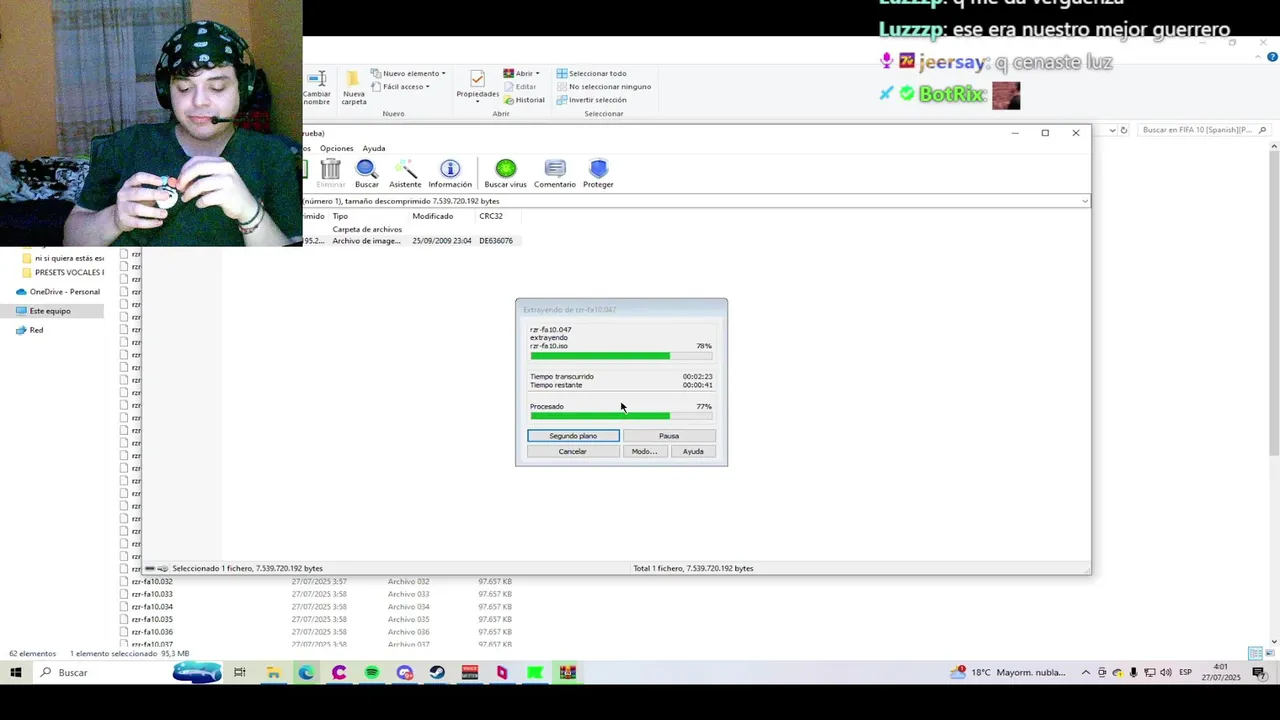Click Segundo plano in the extraction dialog
Screen dimensions: 1280x720
click(x=573, y=436)
